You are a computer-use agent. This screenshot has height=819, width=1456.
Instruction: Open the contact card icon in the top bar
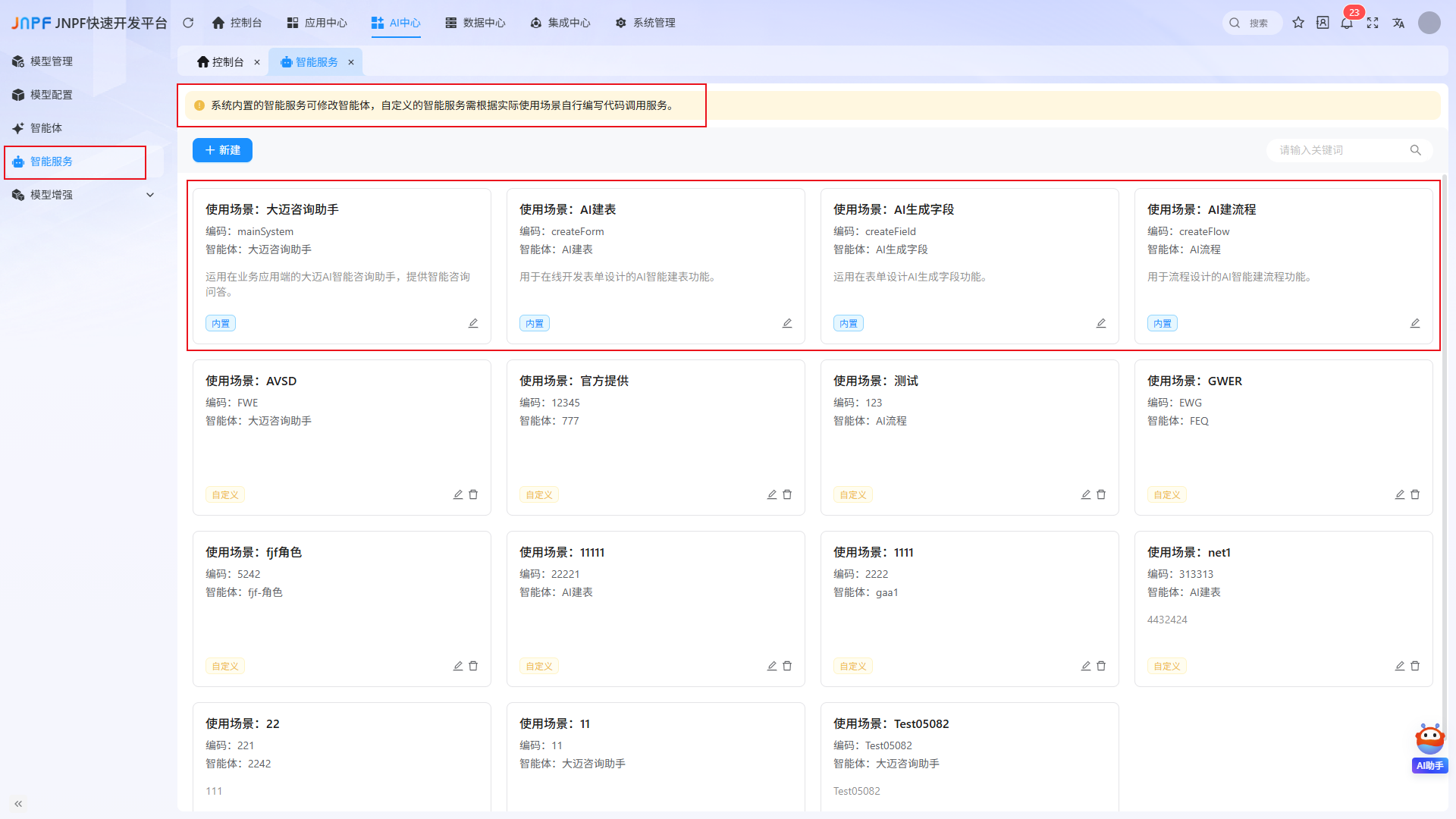pyautogui.click(x=1323, y=23)
